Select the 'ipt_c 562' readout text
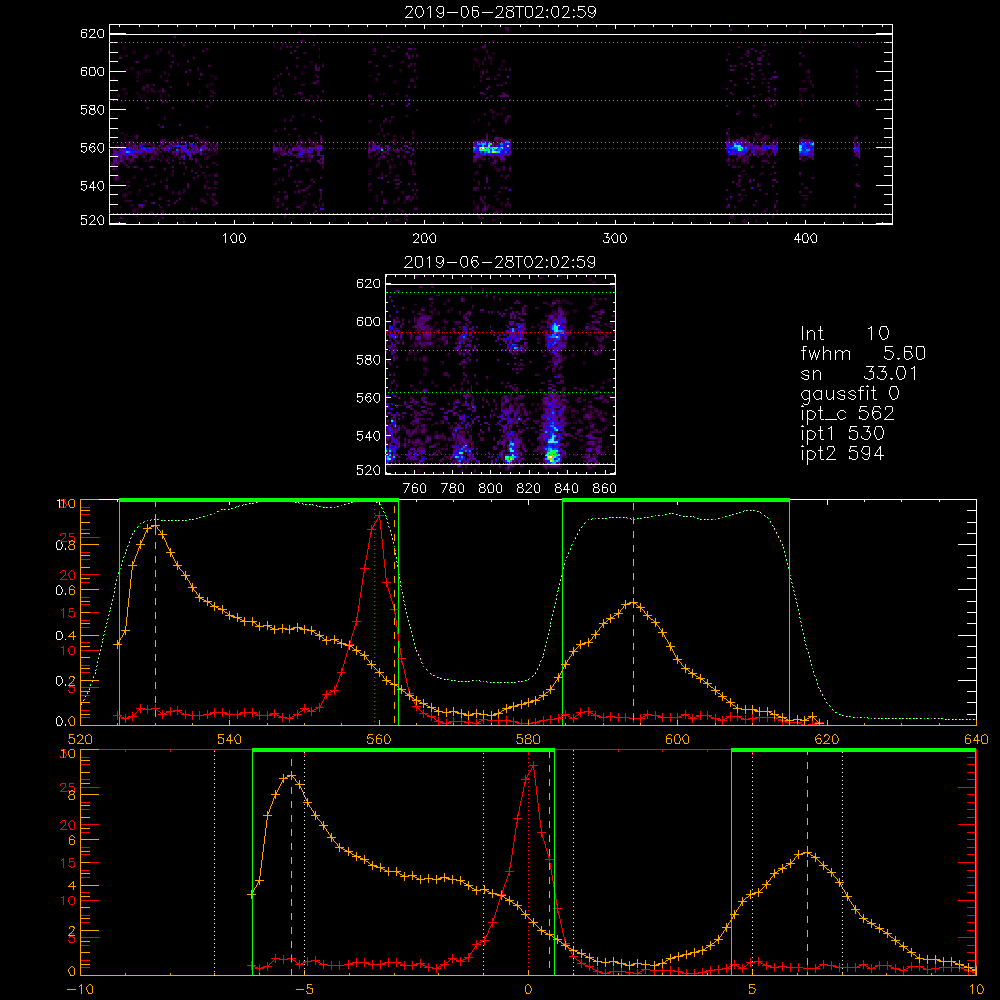Image resolution: width=1000 pixels, height=1000 pixels. click(x=848, y=413)
